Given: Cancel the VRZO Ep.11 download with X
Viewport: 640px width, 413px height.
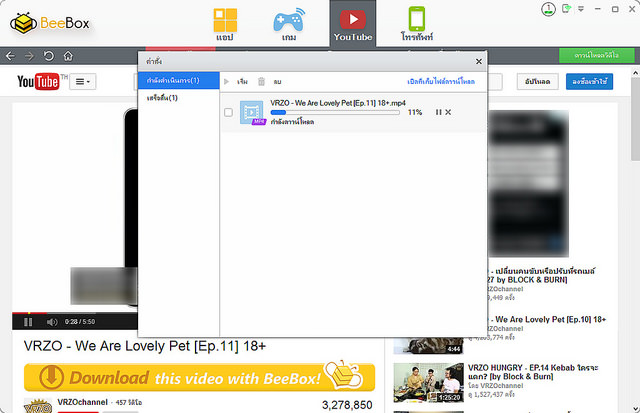Looking at the screenshot, I should (x=448, y=112).
